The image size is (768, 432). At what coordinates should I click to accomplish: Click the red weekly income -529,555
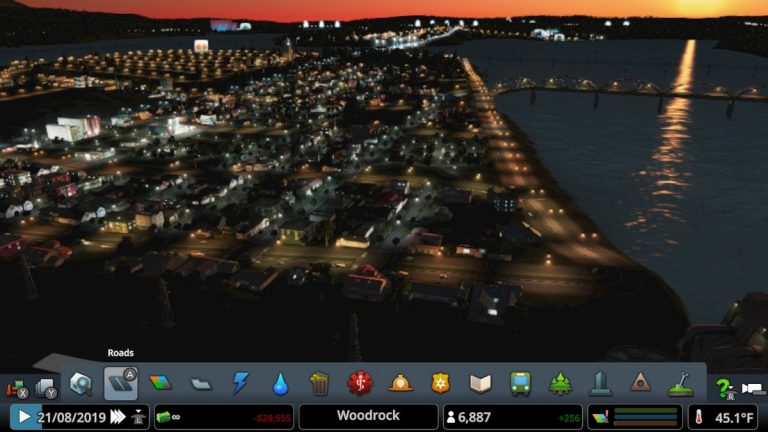(x=272, y=418)
